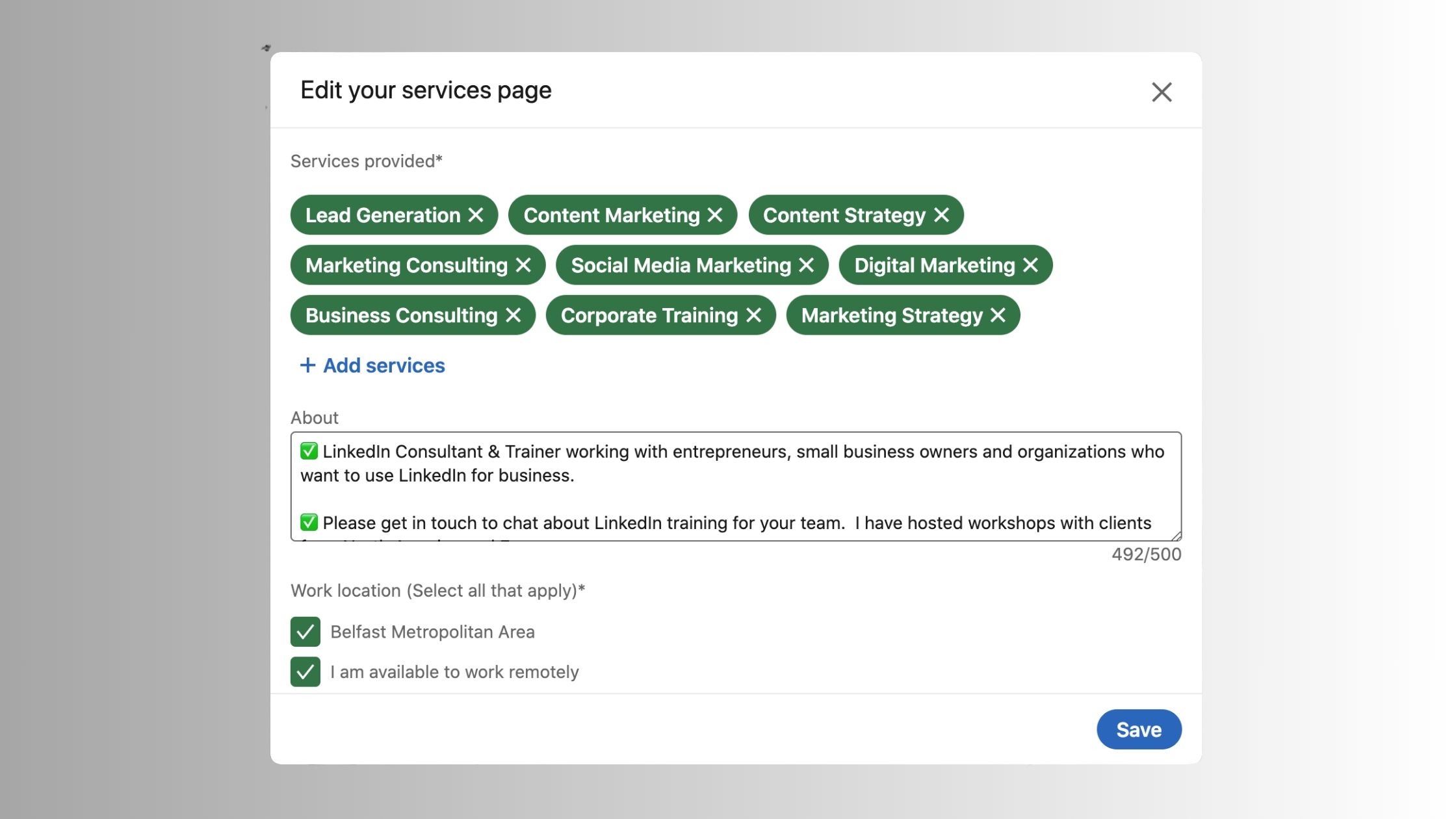Remove the Content Strategy service tag
Image resolution: width=1456 pixels, height=819 pixels.
(x=941, y=215)
